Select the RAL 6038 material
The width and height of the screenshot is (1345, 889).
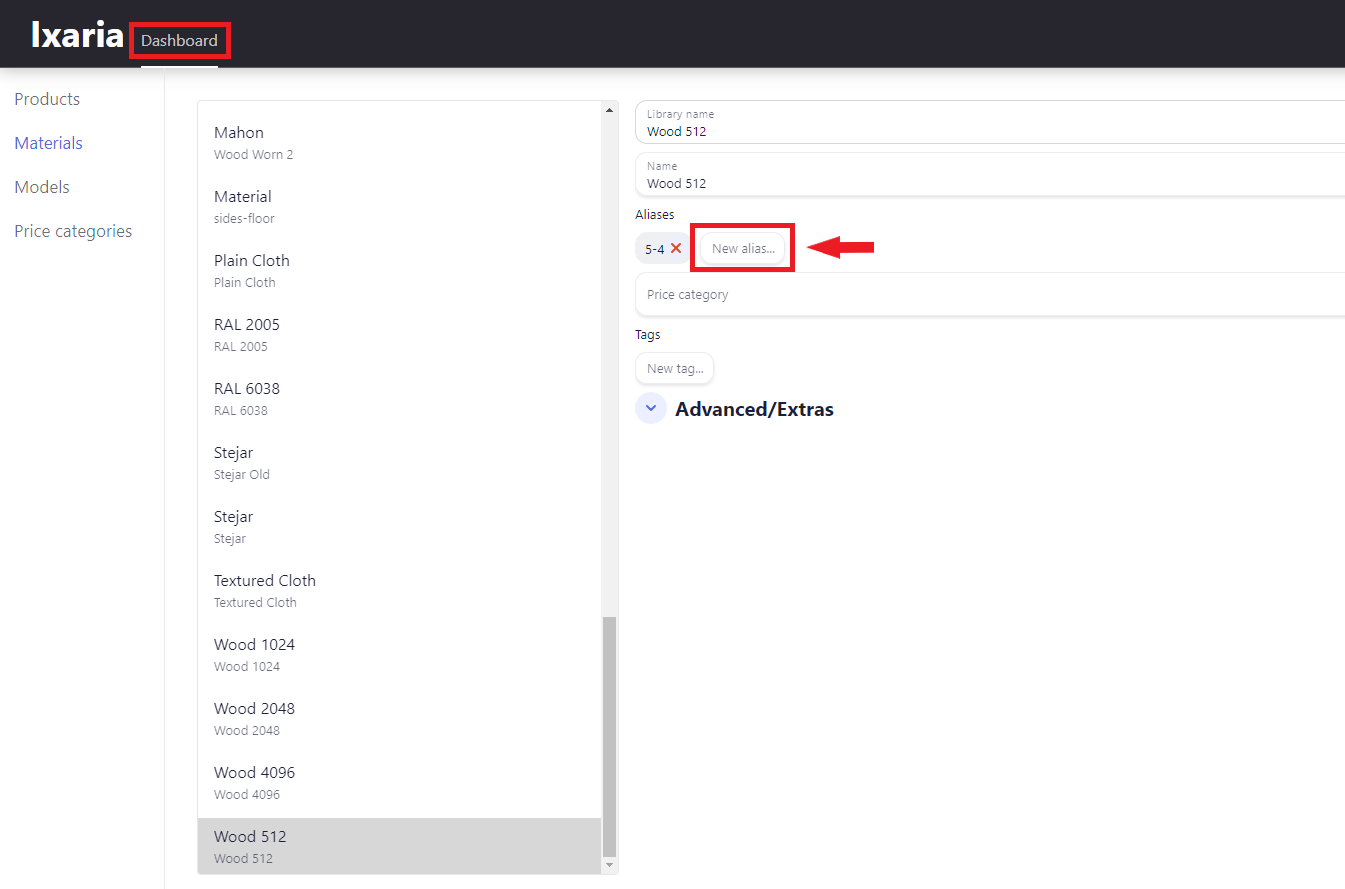point(400,398)
